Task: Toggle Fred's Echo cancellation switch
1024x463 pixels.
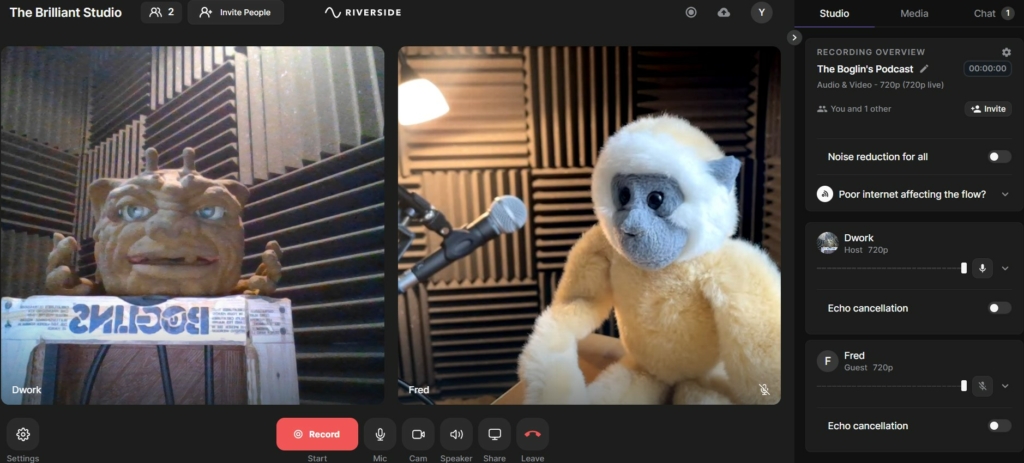Action: click(x=999, y=426)
